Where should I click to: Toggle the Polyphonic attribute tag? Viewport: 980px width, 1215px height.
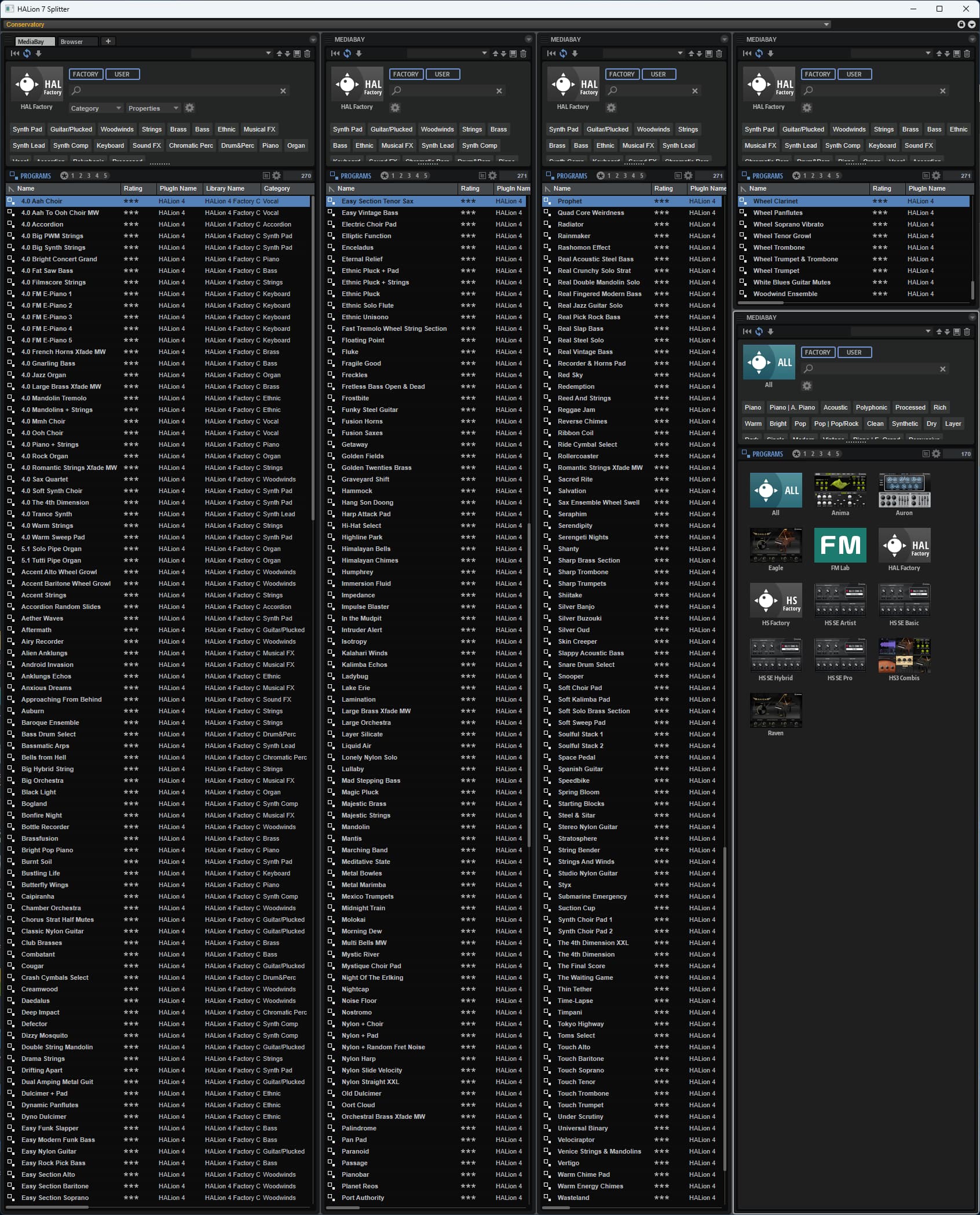[x=871, y=407]
